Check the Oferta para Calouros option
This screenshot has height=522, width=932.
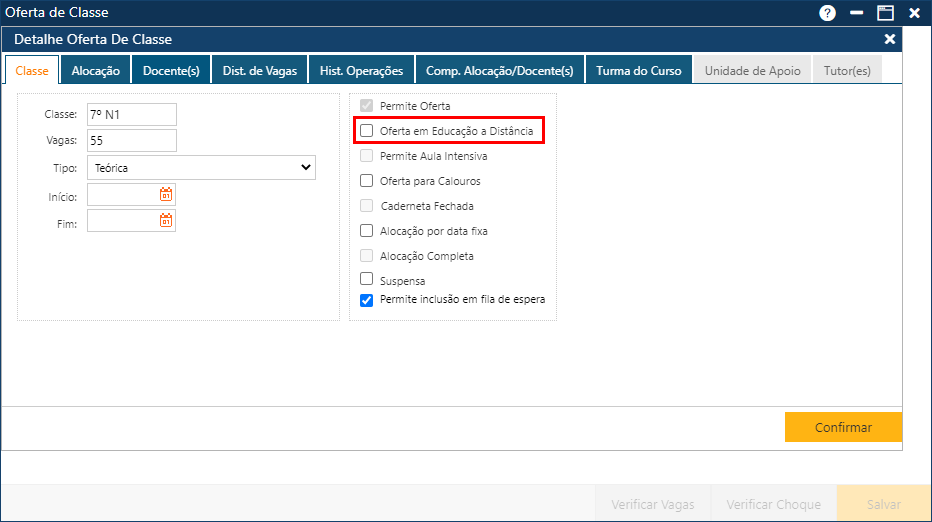tap(367, 181)
